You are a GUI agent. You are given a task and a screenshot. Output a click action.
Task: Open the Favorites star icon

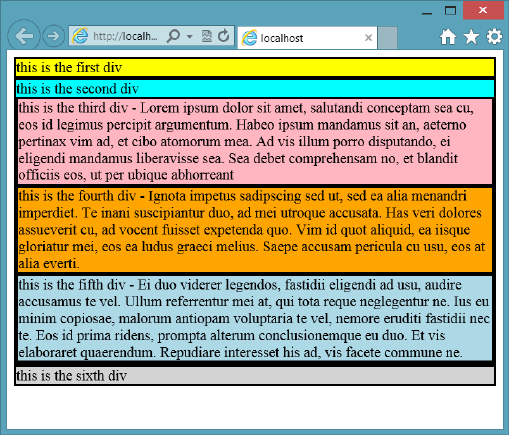point(471,37)
